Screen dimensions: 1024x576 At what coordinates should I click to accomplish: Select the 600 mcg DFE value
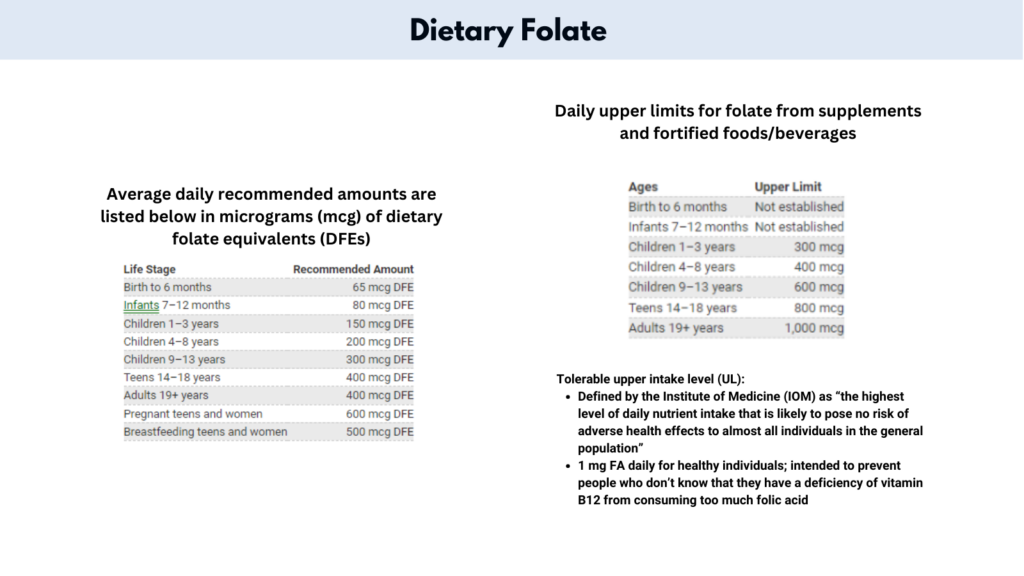tap(379, 414)
